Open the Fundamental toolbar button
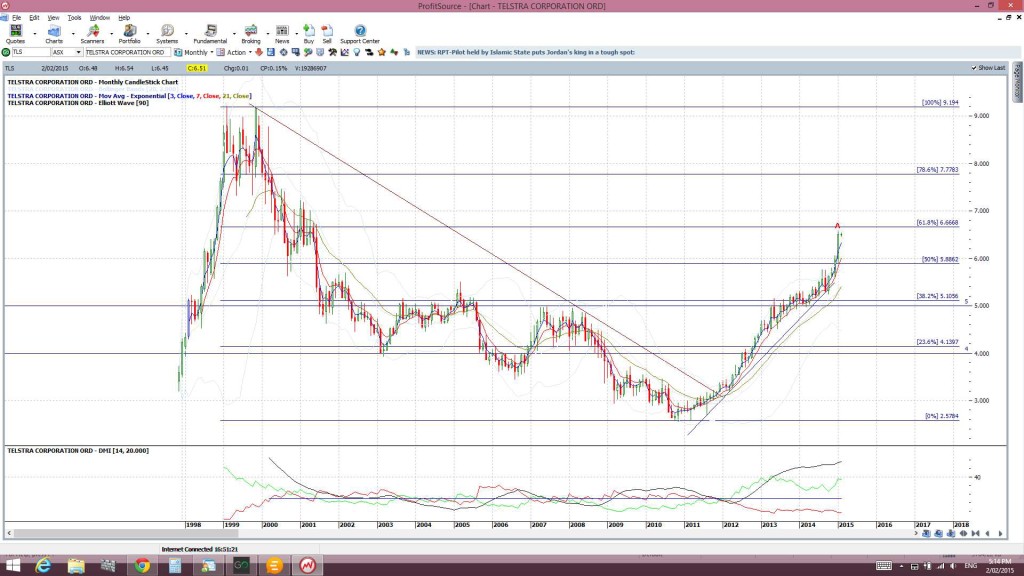Image resolution: width=1024 pixels, height=576 pixels. (210, 34)
